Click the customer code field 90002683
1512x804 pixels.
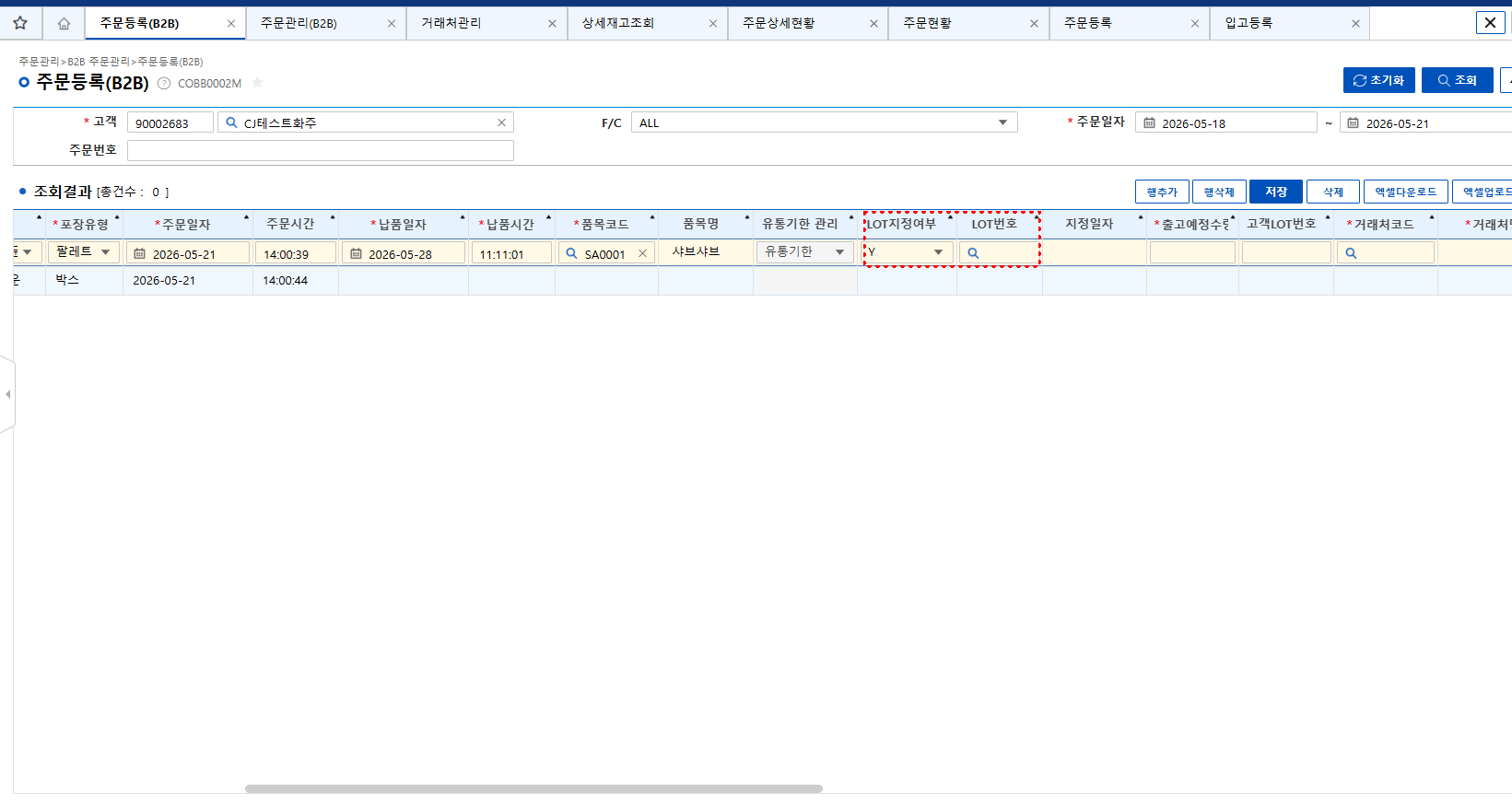pyautogui.click(x=170, y=122)
